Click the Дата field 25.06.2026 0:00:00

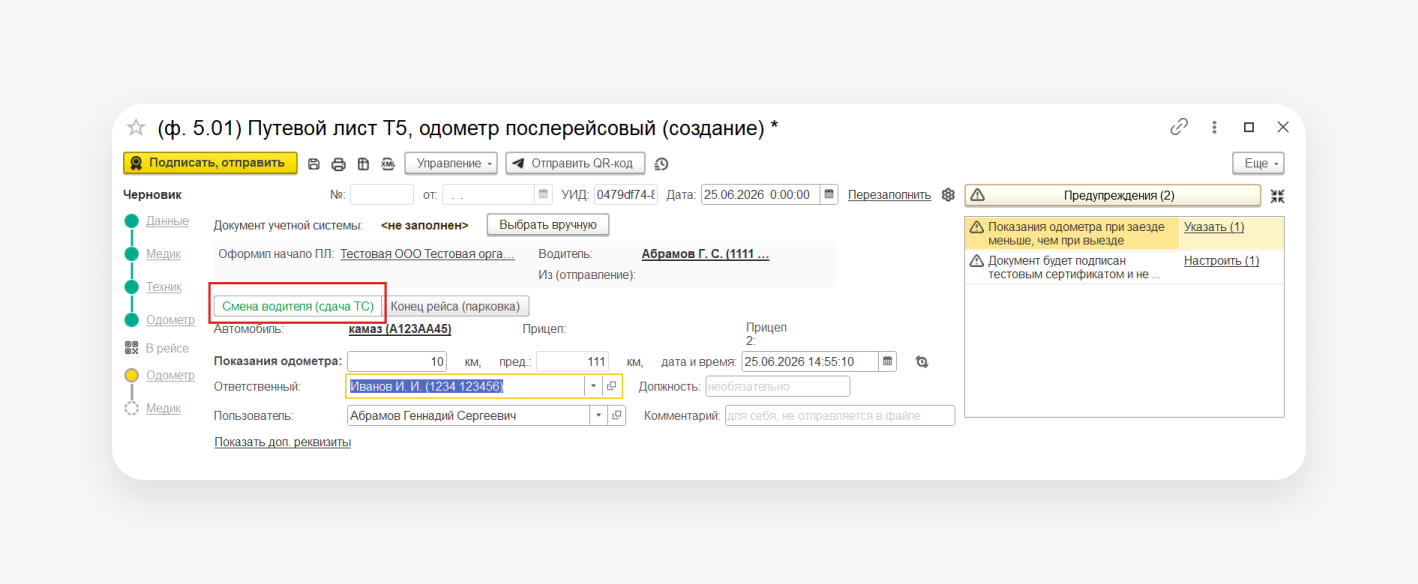(760, 195)
